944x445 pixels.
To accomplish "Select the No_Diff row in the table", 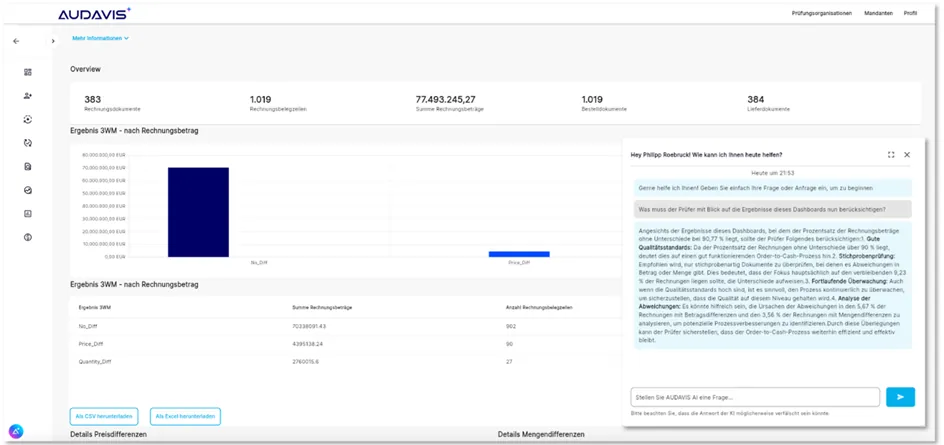I will (x=346, y=326).
